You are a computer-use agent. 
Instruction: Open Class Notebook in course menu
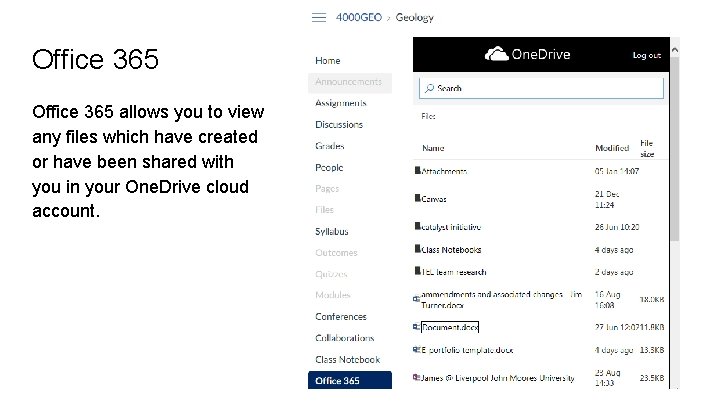[x=348, y=360]
